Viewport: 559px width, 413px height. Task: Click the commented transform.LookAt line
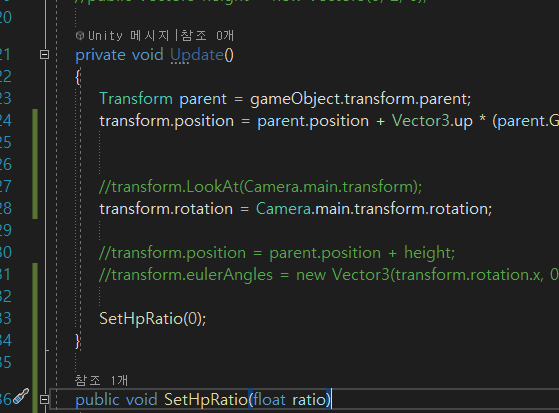[x=261, y=187]
